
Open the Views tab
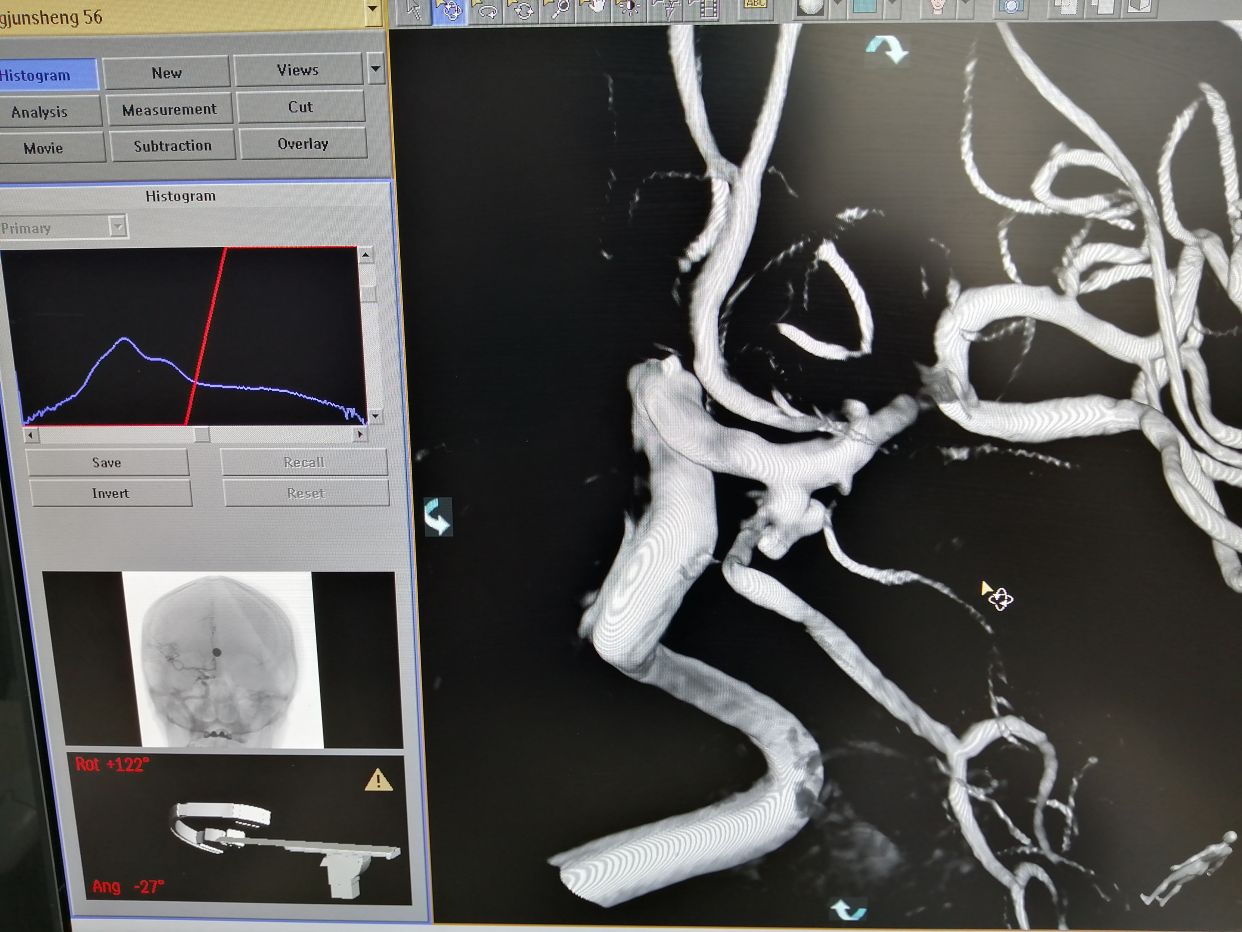298,70
